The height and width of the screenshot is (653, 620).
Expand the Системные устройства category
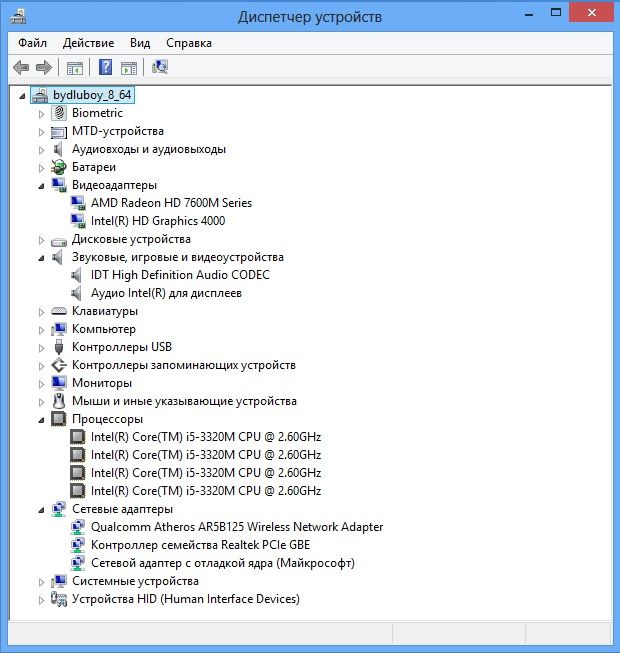[41, 582]
